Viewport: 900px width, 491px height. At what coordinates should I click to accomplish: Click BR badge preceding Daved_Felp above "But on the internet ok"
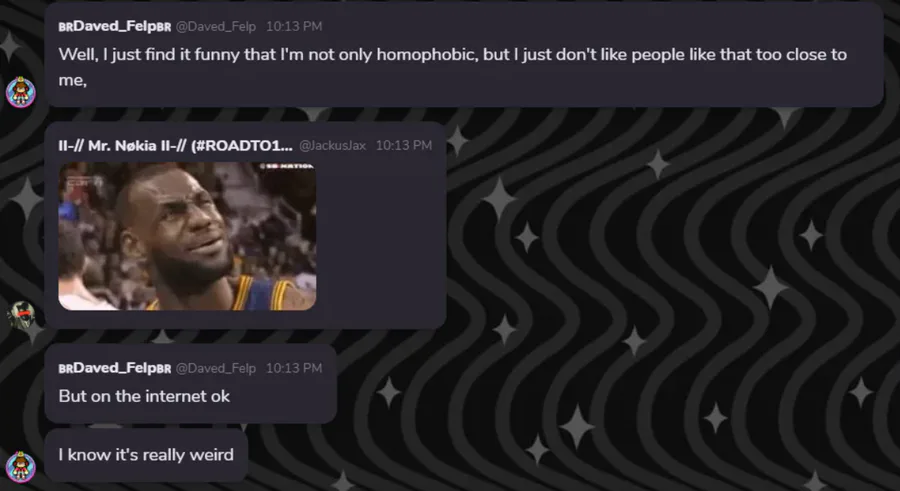coord(65,369)
